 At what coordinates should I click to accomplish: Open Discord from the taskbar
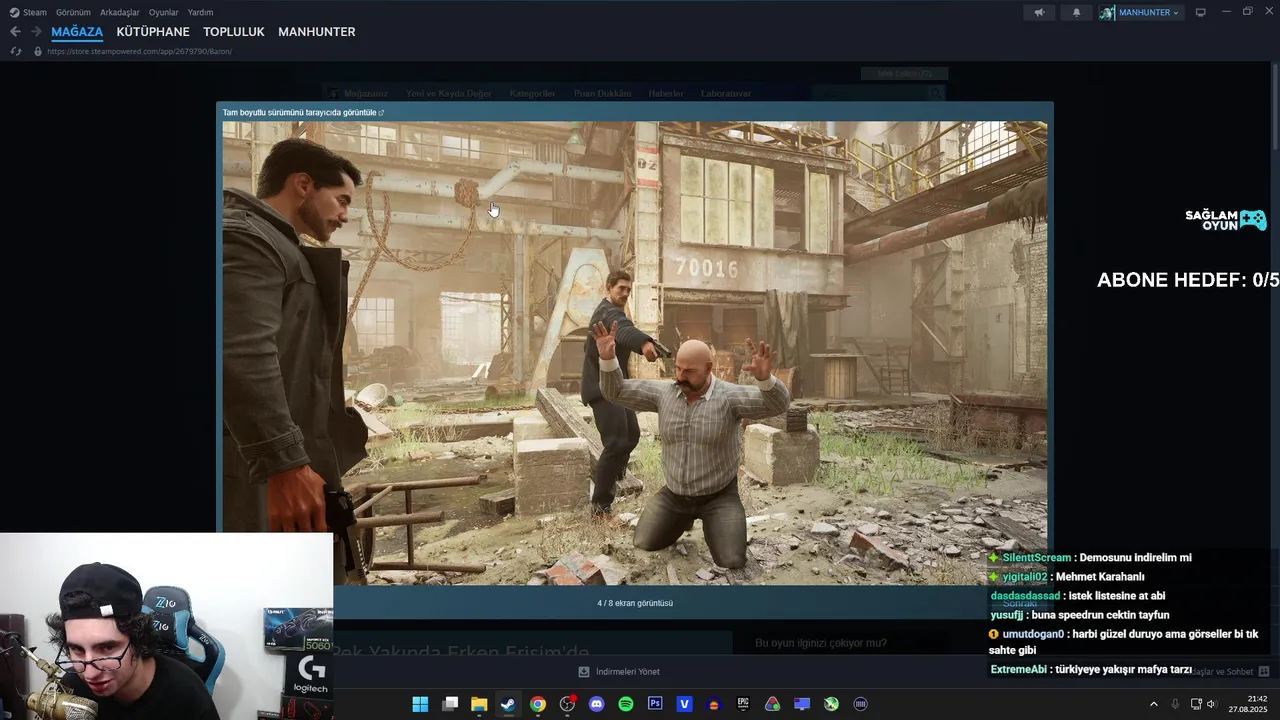tap(597, 704)
